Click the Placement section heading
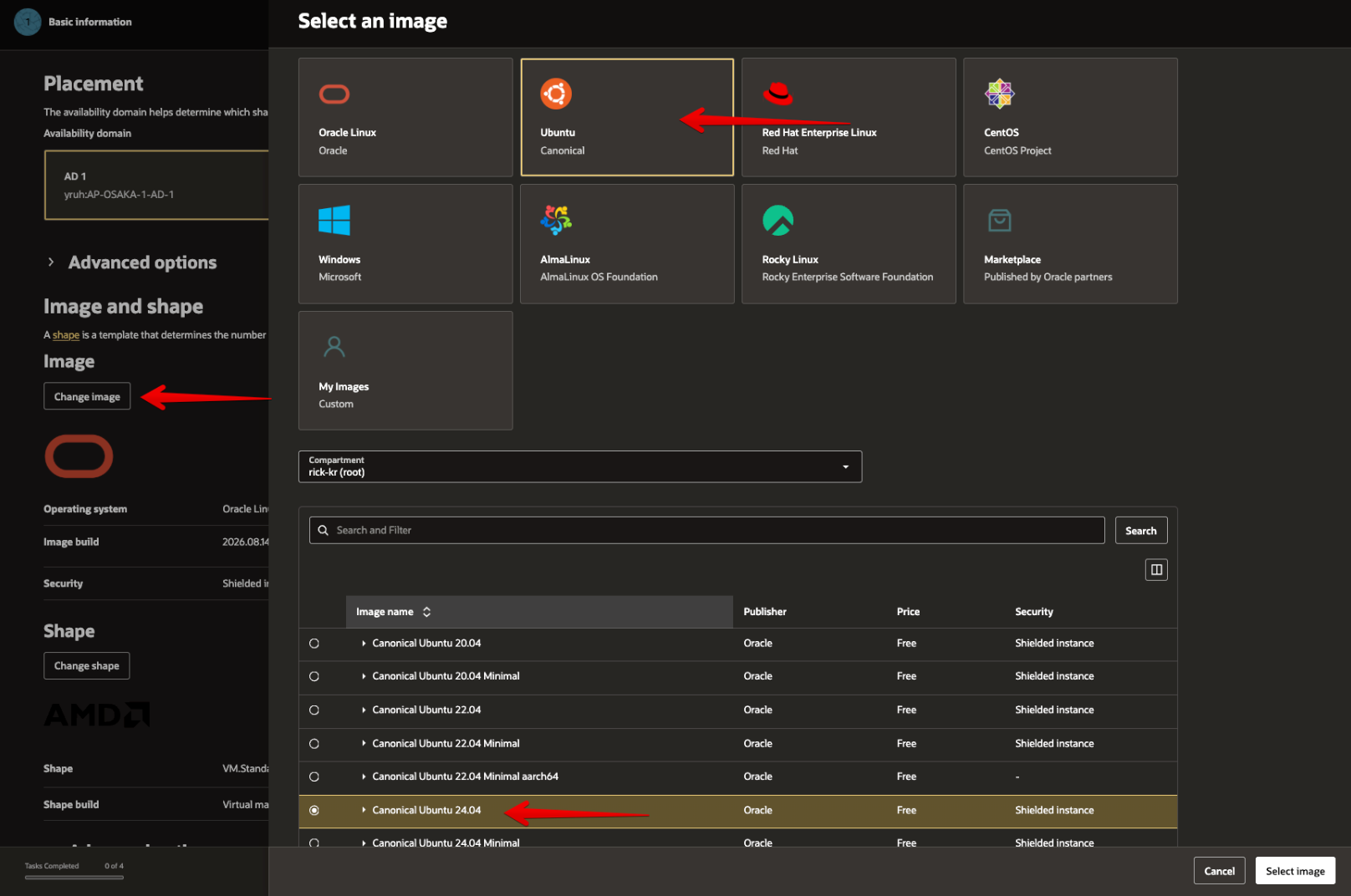This screenshot has width=1351, height=896. [x=94, y=84]
